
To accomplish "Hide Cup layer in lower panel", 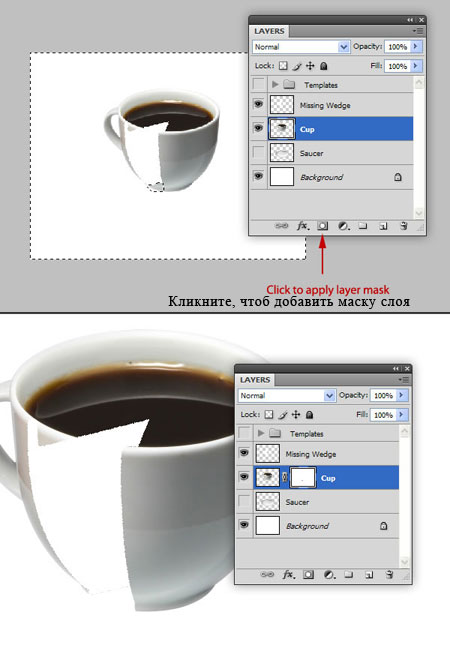I will point(245,477).
